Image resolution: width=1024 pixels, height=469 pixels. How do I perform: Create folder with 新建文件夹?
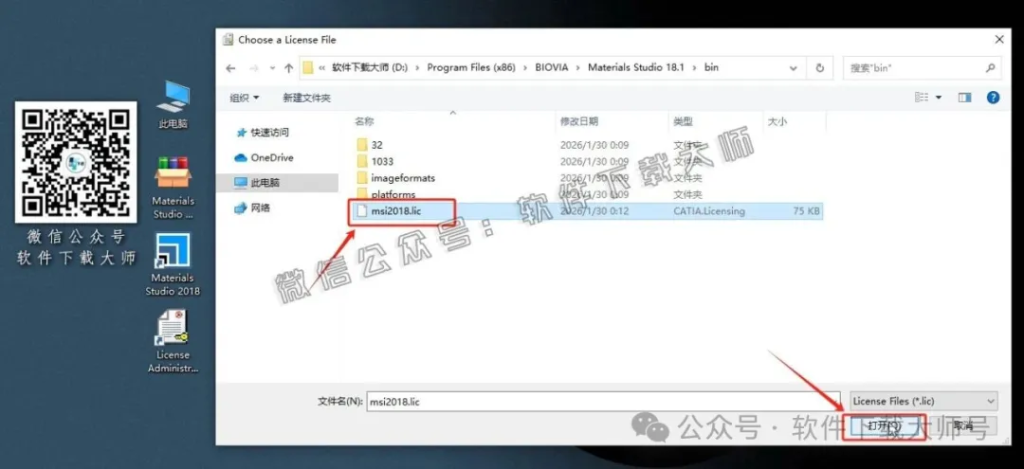coord(307,98)
